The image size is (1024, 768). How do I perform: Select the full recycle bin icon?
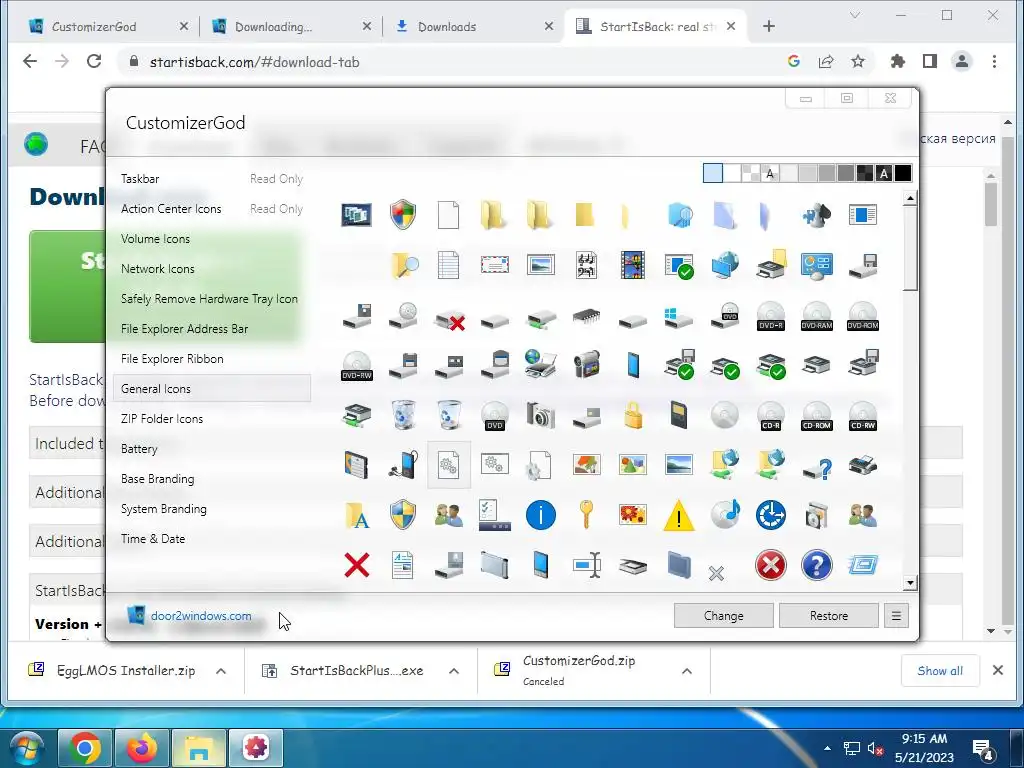403,415
